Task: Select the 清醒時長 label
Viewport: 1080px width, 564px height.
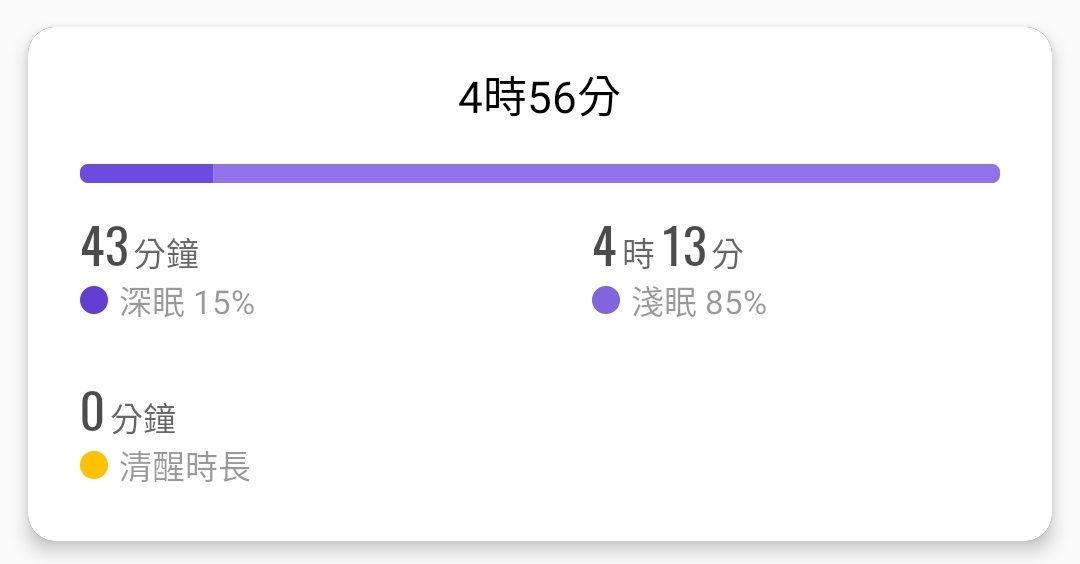Action: coord(185,467)
